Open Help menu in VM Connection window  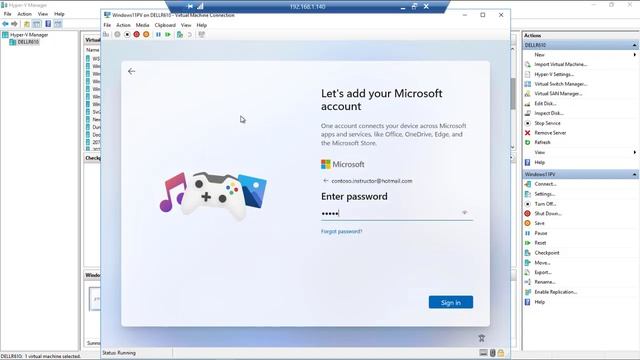click(202, 25)
